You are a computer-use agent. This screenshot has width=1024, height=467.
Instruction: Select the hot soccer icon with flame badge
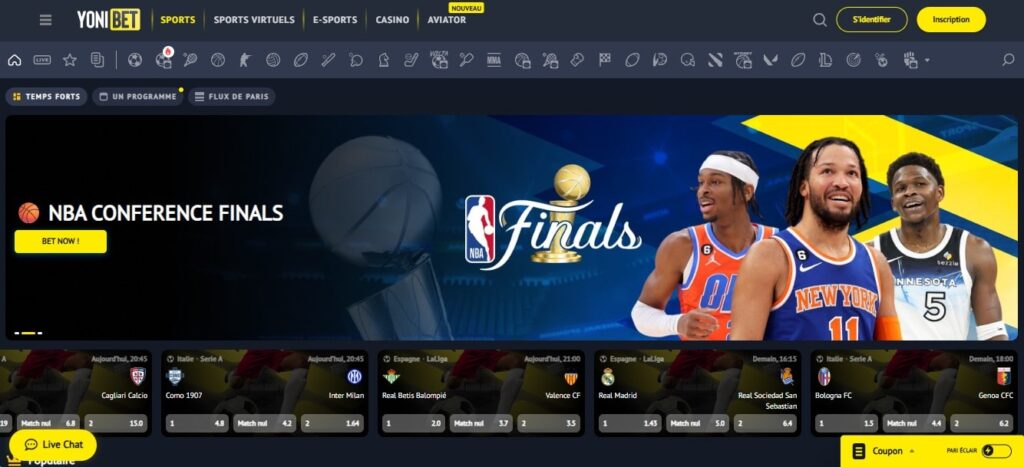click(x=163, y=59)
